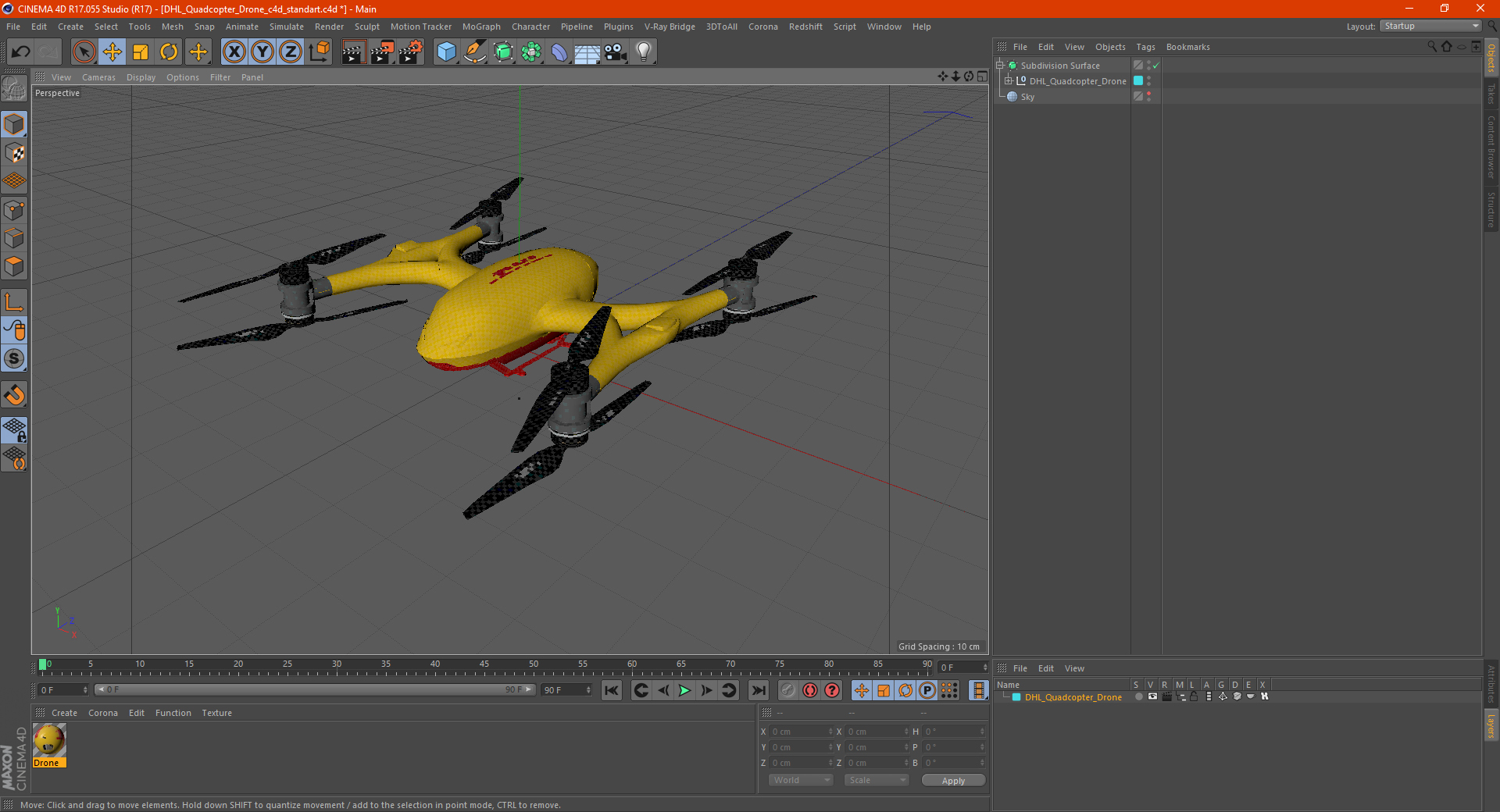1500x812 pixels.
Task: Open Objects manager Bookmarks menu
Action: click(x=1187, y=47)
